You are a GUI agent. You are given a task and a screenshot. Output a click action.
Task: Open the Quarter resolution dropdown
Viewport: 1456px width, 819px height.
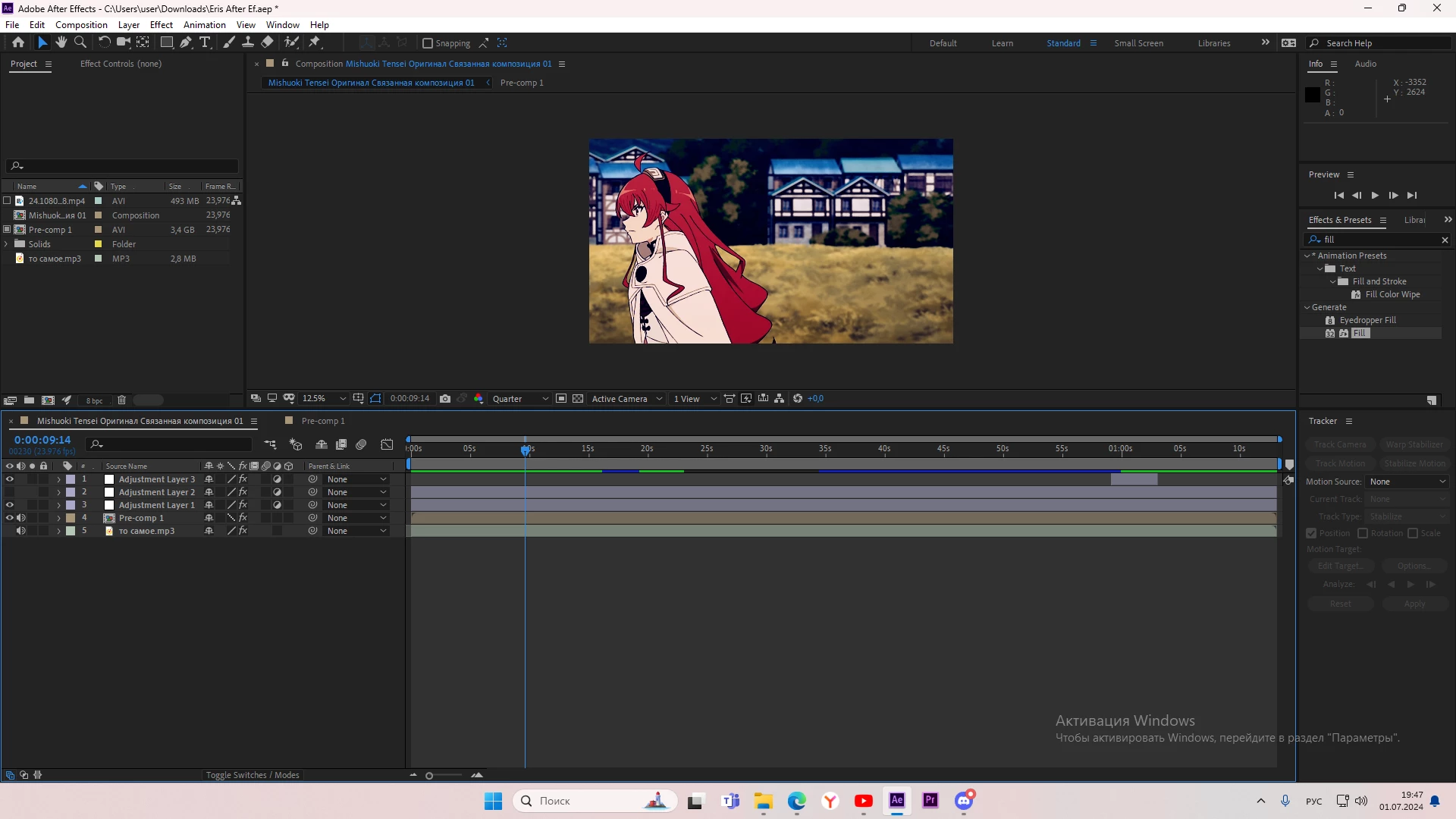point(520,399)
